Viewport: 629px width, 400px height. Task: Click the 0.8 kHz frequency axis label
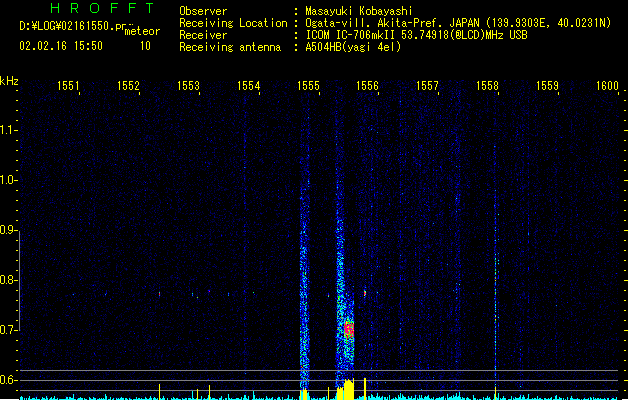point(8,280)
